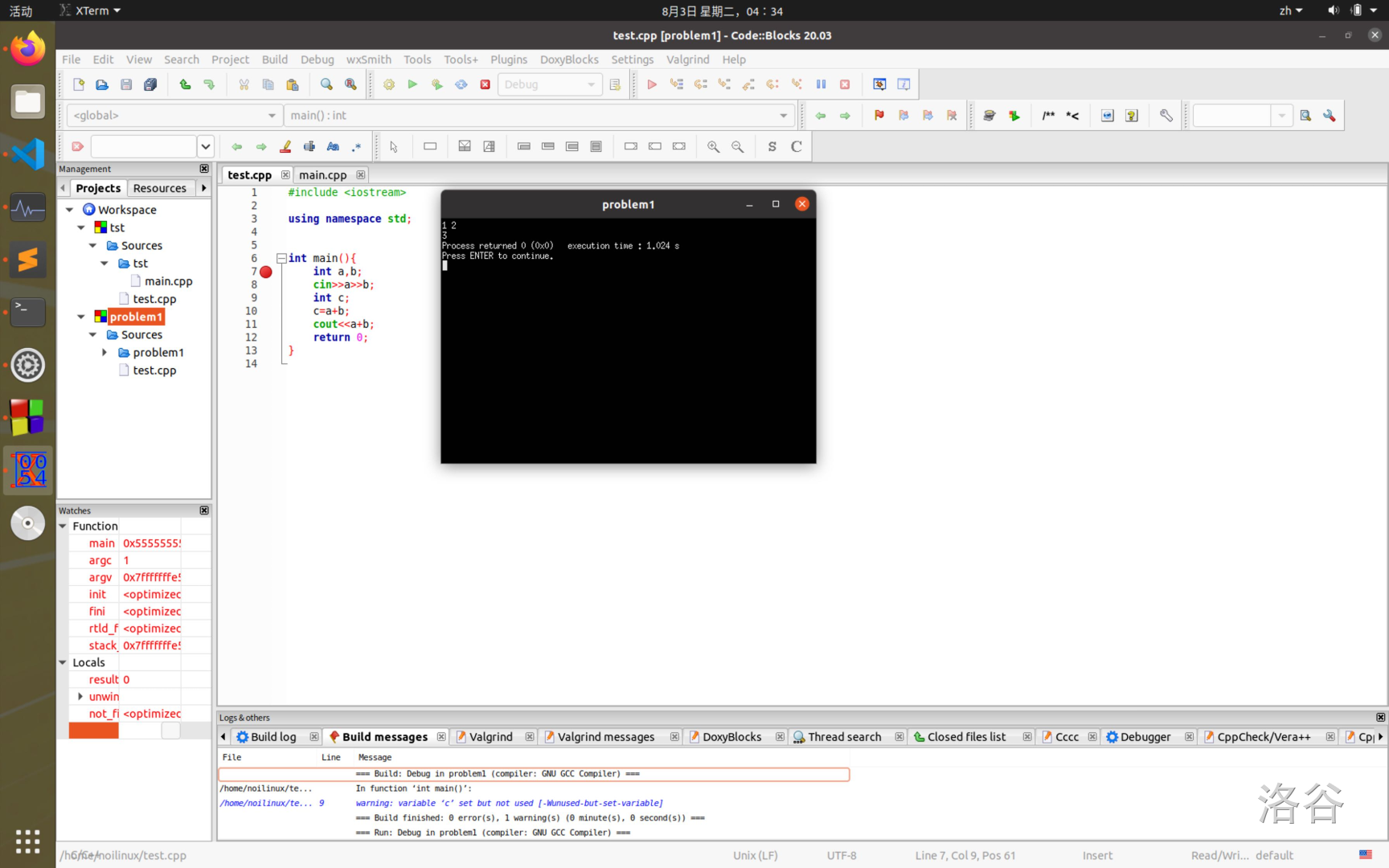The width and height of the screenshot is (1389, 868).
Task: Click the empty new watch entry field
Action: (x=93, y=731)
